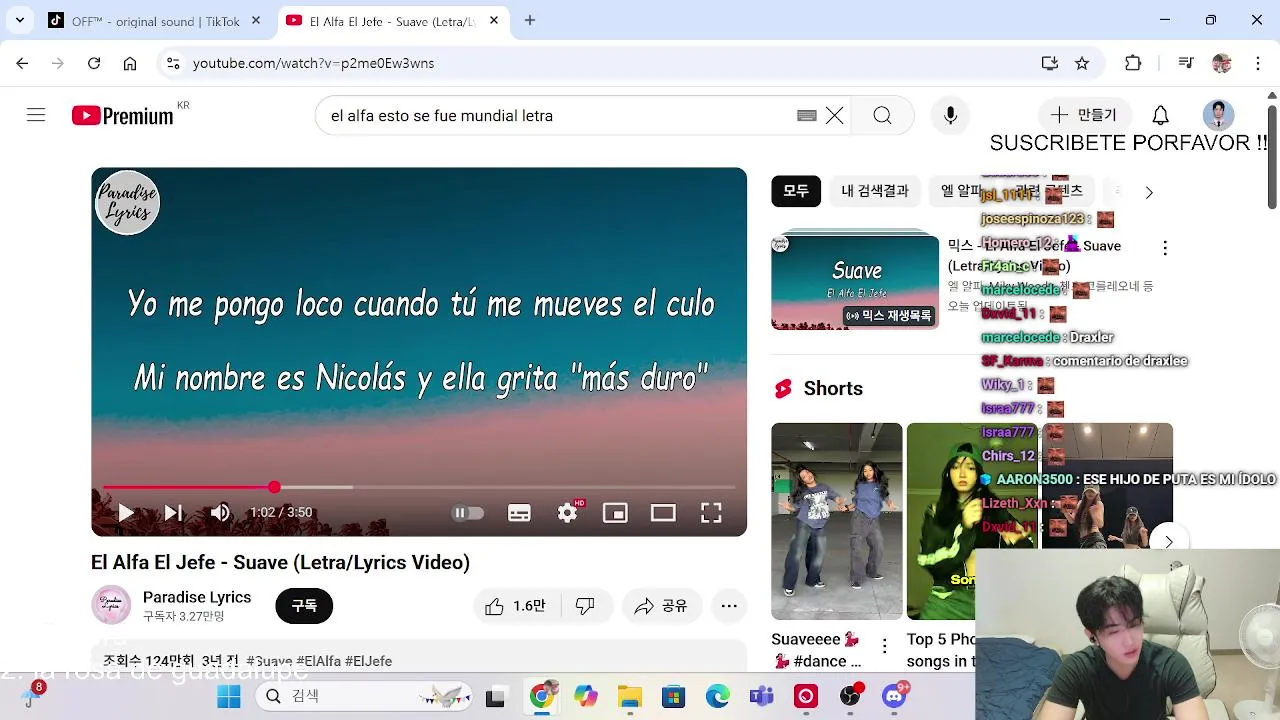
Task: Switch to miniplayer mode
Action: tap(615, 513)
